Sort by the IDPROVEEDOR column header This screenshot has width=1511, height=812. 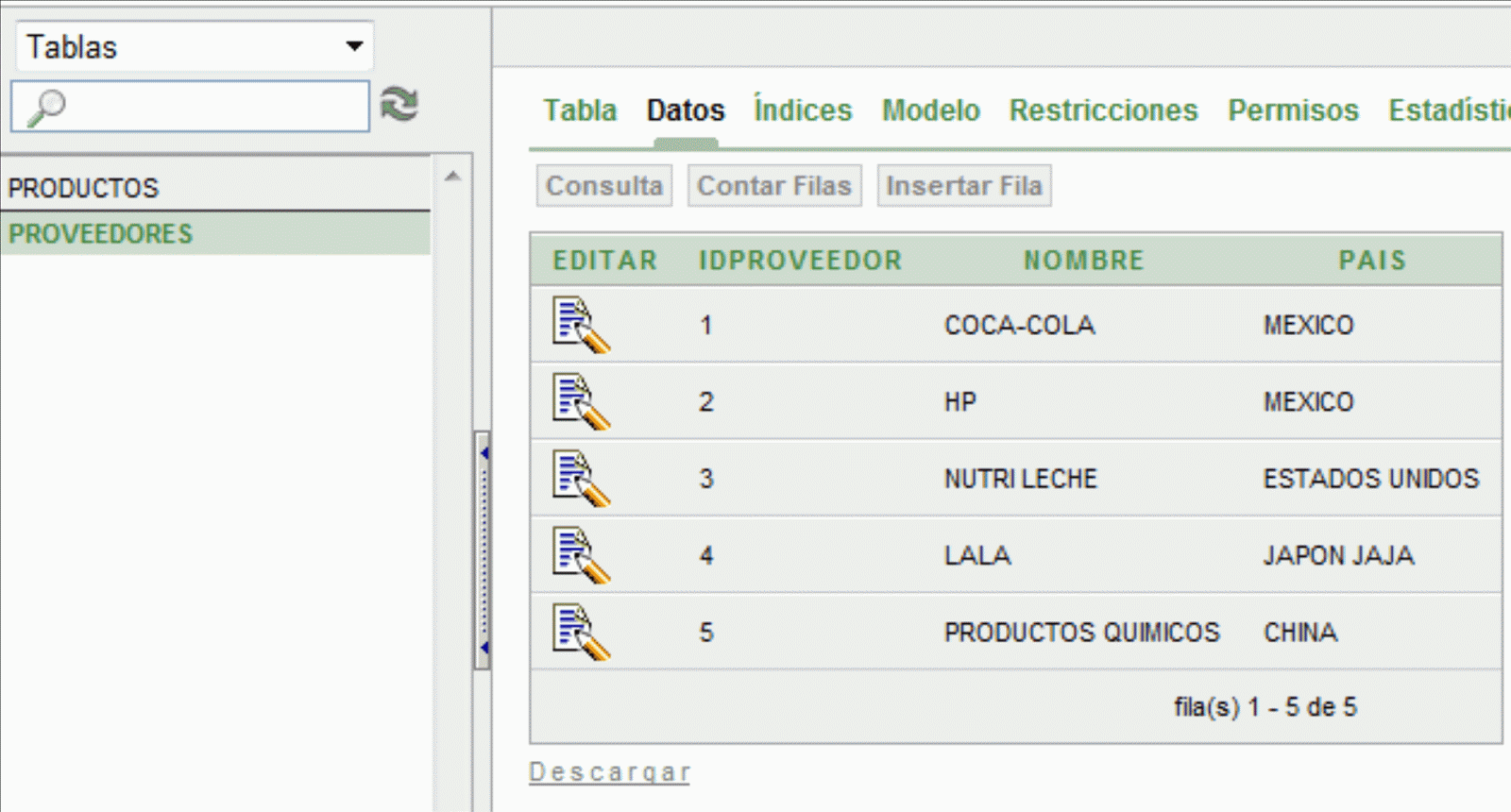tap(801, 260)
